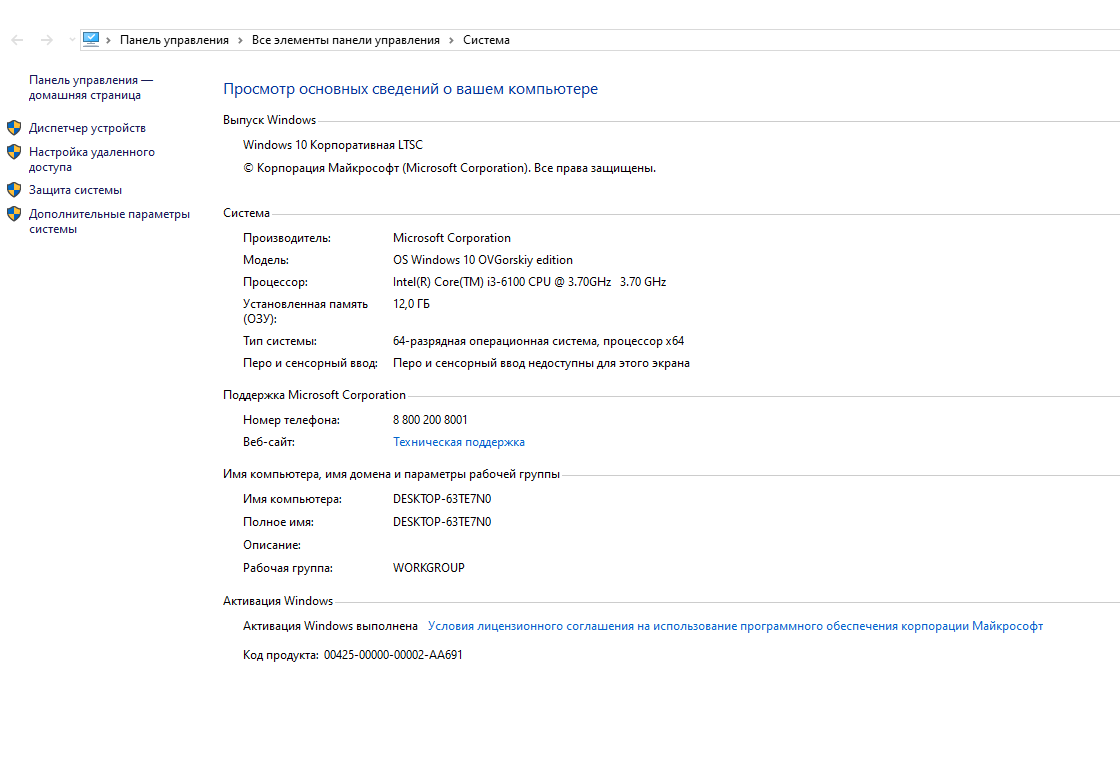Click shield icon beside Диспетчер устройств

click(x=14, y=128)
